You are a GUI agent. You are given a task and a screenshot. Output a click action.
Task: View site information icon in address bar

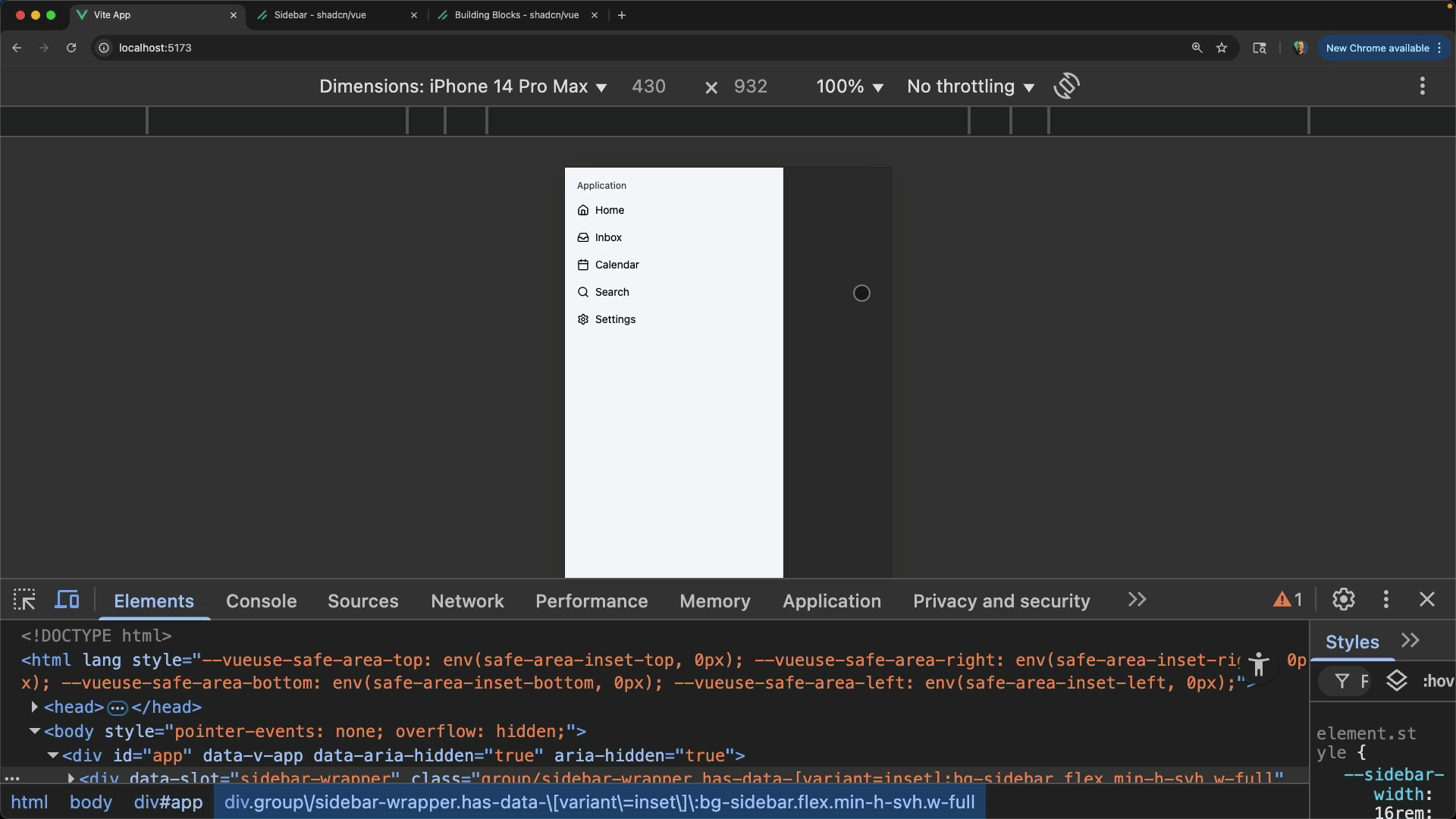[104, 48]
